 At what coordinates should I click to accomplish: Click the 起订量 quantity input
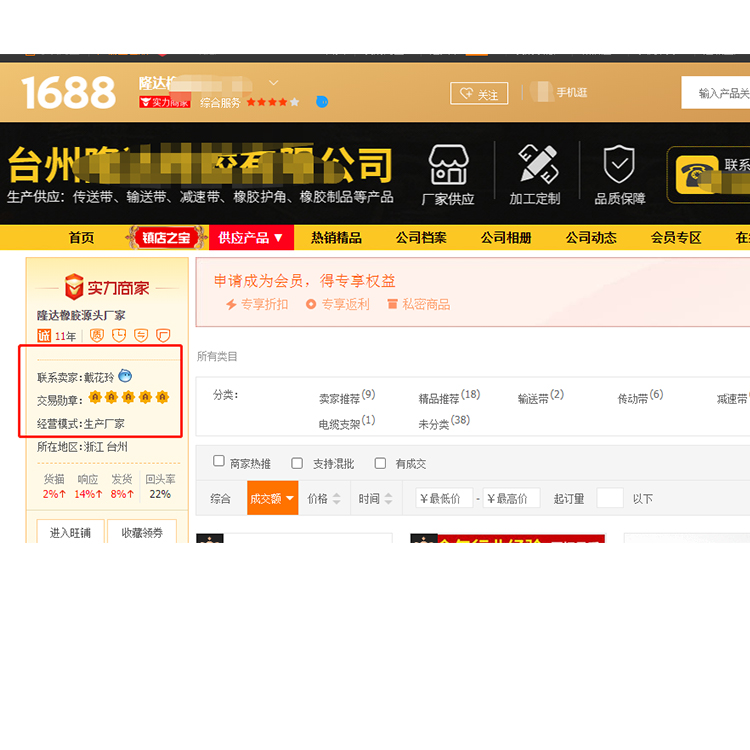610,498
